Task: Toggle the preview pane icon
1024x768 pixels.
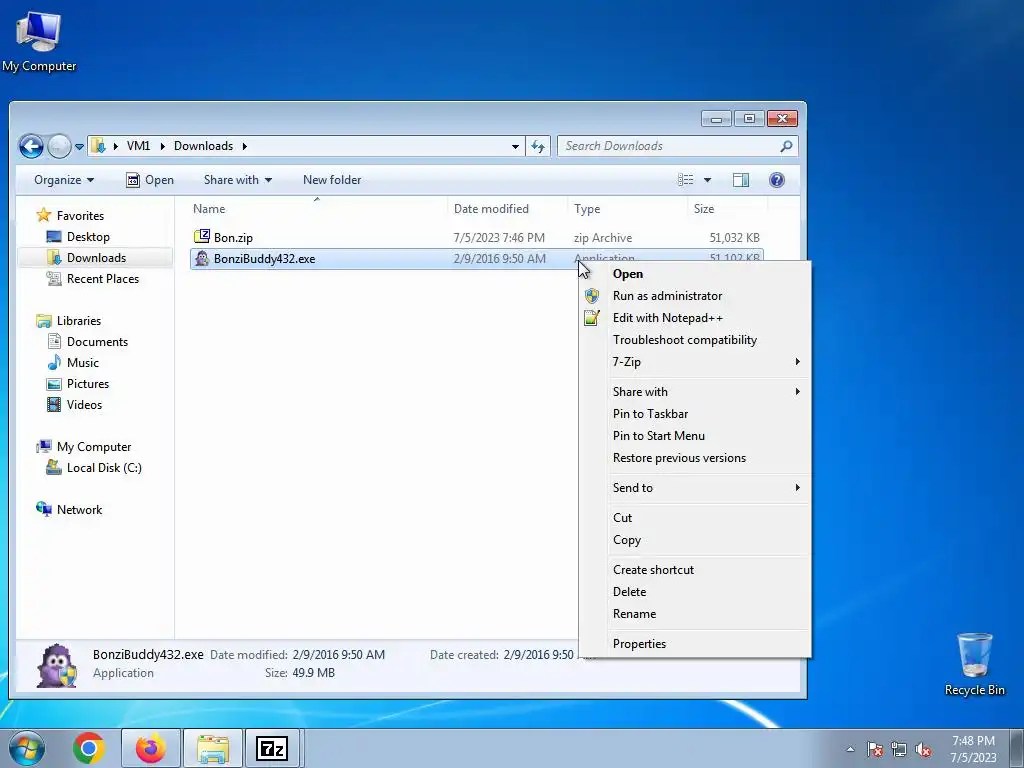Action: tap(741, 180)
